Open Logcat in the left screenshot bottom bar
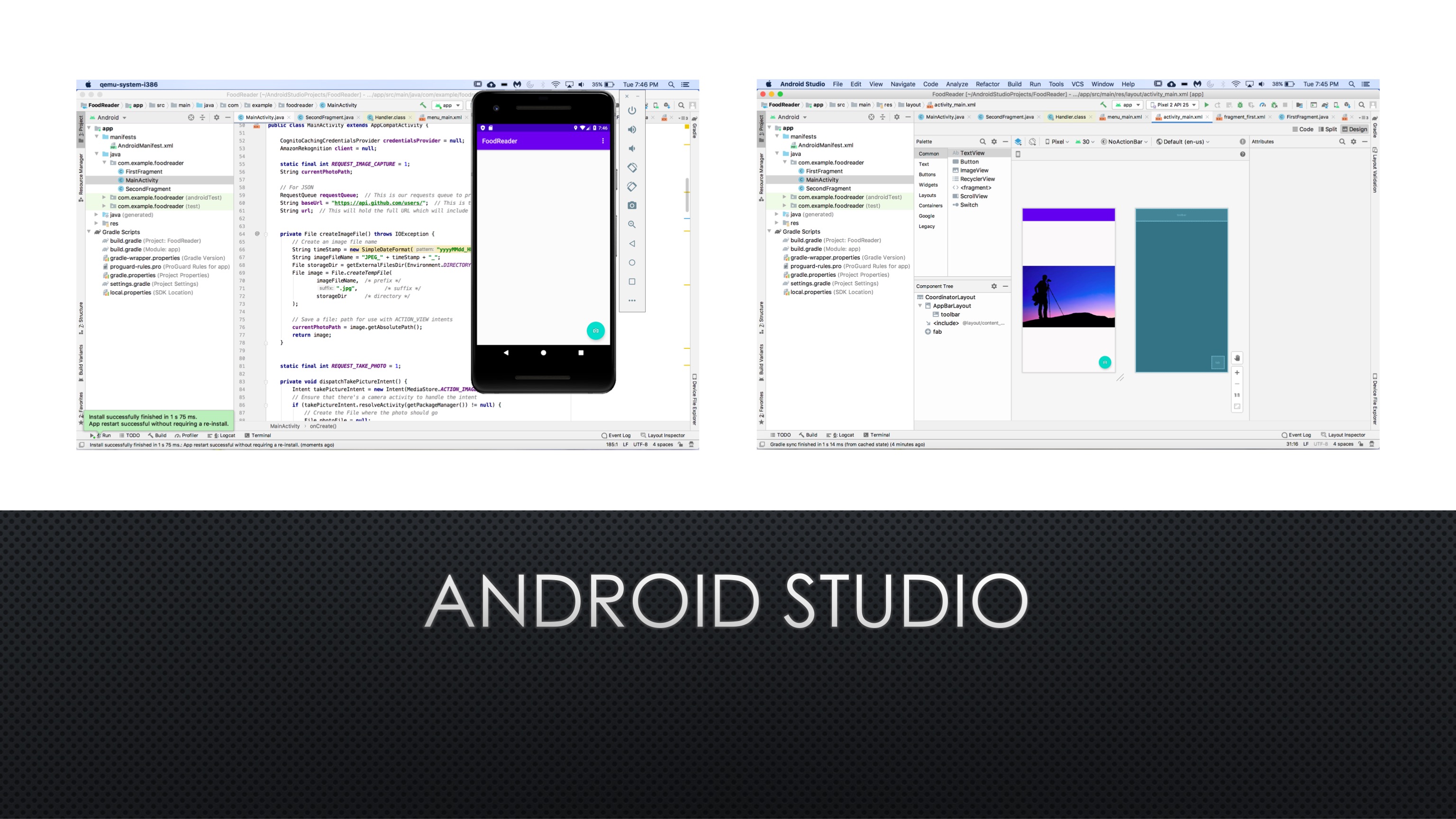 (221, 435)
